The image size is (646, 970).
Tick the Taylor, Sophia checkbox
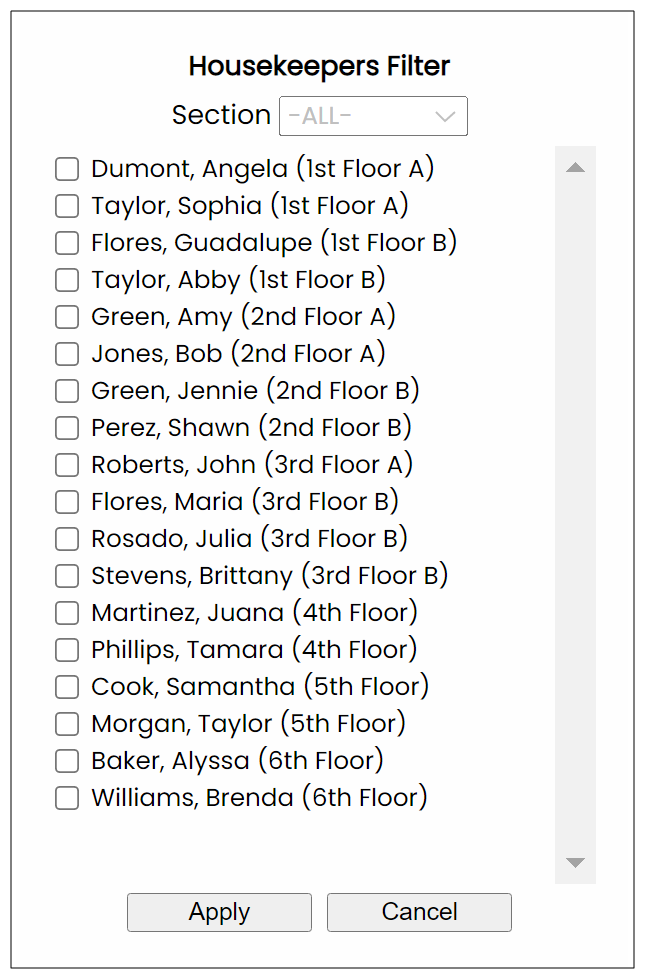(x=67, y=206)
